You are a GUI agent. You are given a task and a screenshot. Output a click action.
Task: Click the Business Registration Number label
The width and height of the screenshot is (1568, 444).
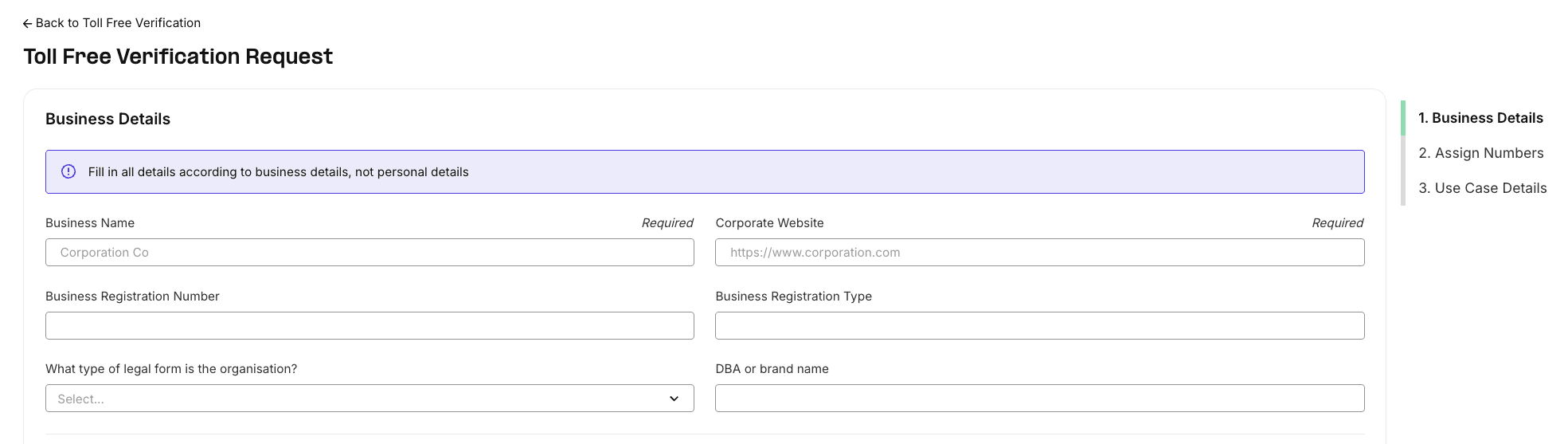132,297
